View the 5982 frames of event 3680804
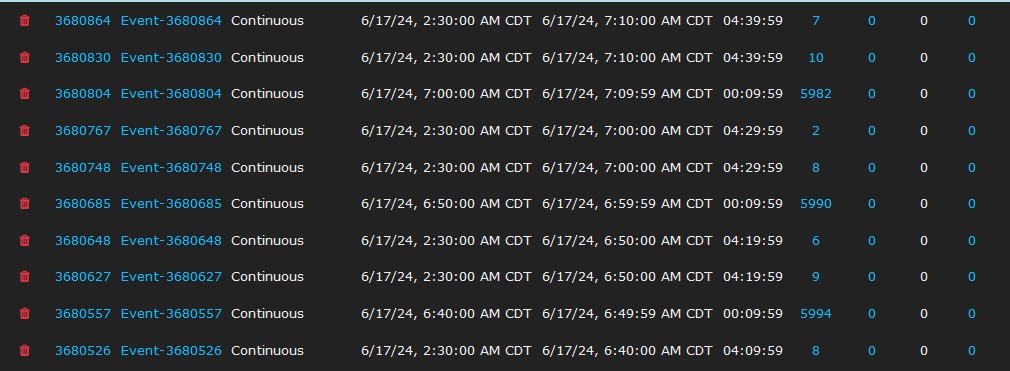This screenshot has height=371, width=1010. [815, 94]
